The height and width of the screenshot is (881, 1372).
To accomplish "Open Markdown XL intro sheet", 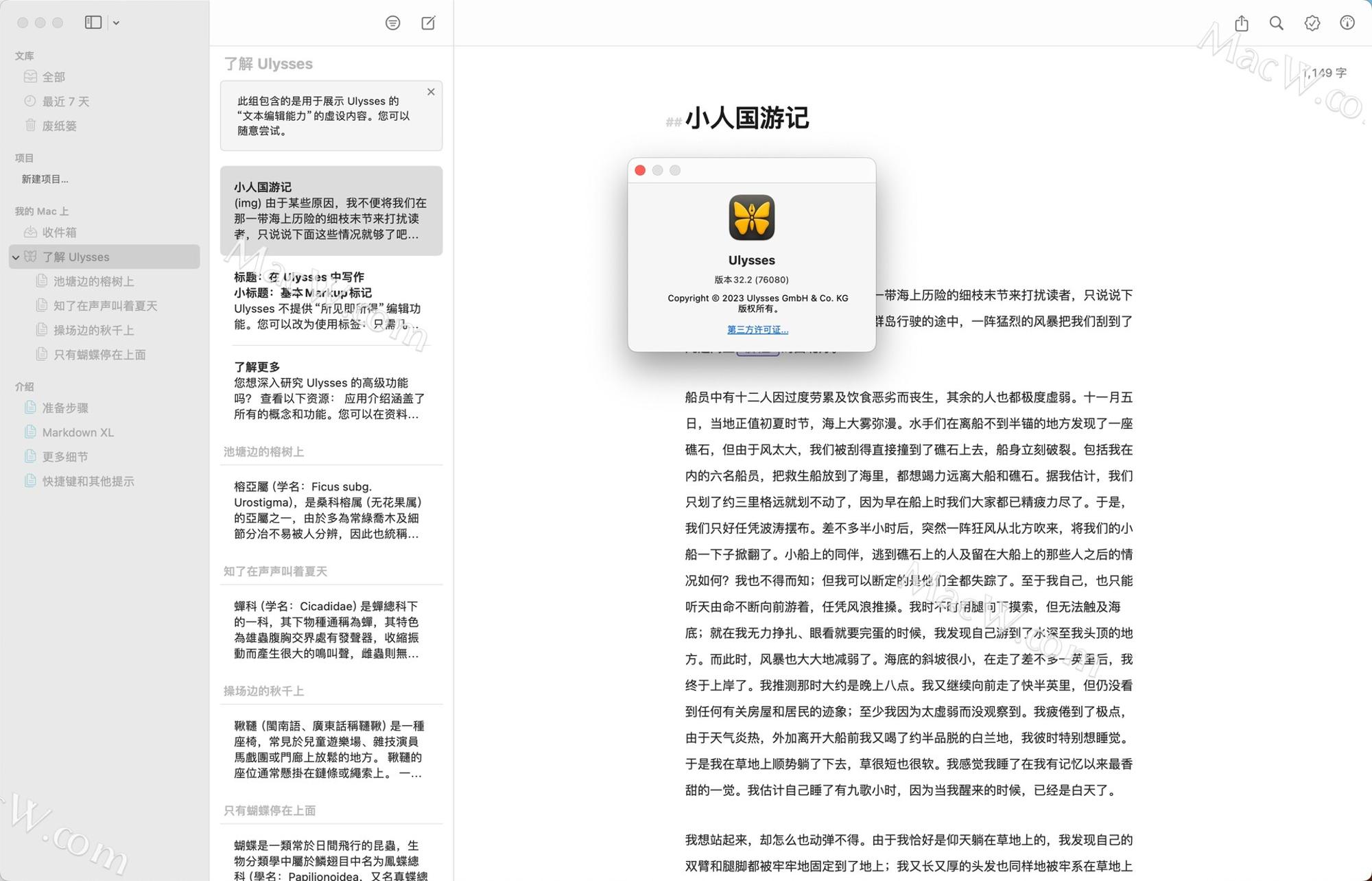I will point(104,432).
